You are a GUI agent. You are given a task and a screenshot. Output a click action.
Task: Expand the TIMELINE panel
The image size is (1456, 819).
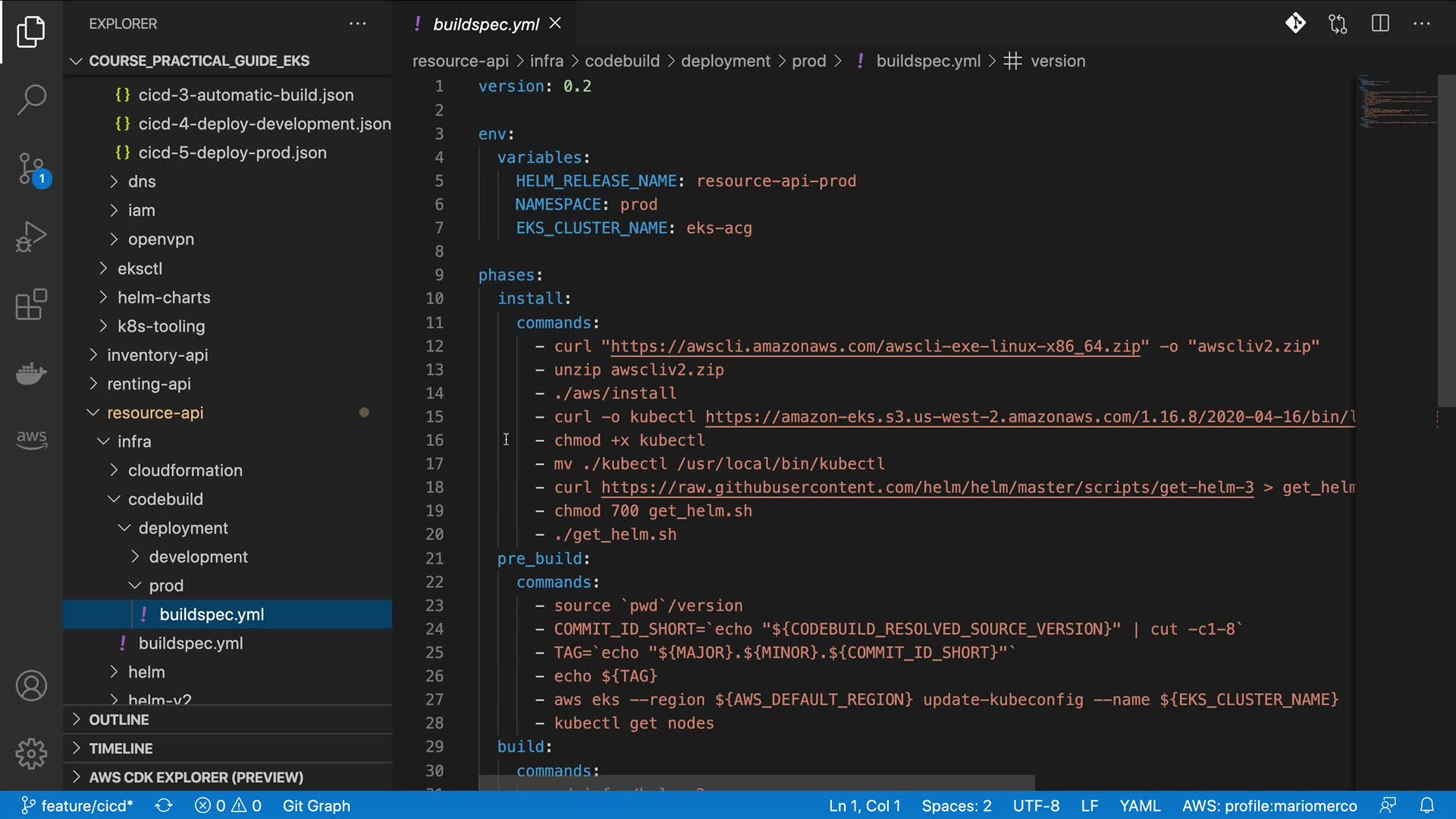(120, 748)
